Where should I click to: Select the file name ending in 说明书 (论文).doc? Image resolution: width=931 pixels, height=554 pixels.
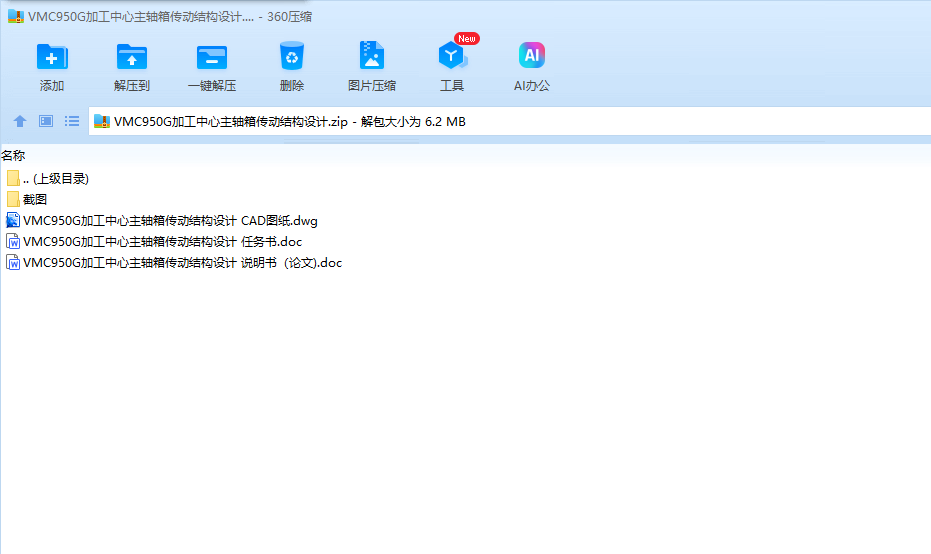[x=182, y=262]
